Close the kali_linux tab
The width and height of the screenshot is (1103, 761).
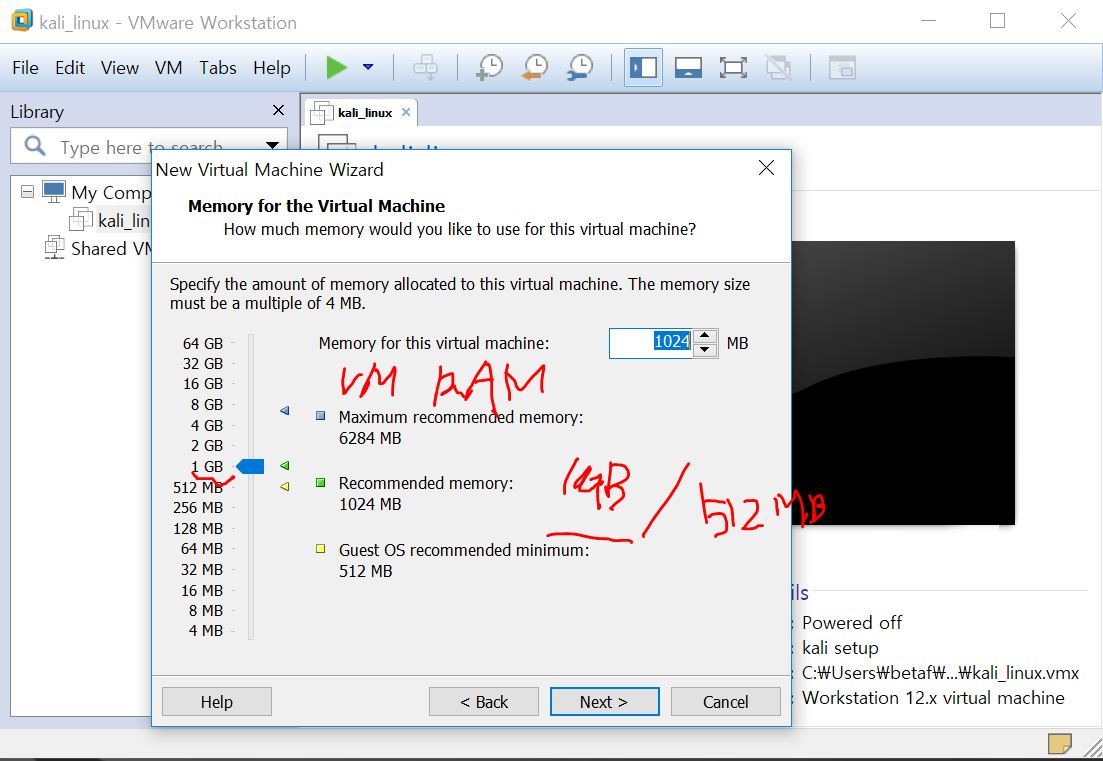point(406,112)
